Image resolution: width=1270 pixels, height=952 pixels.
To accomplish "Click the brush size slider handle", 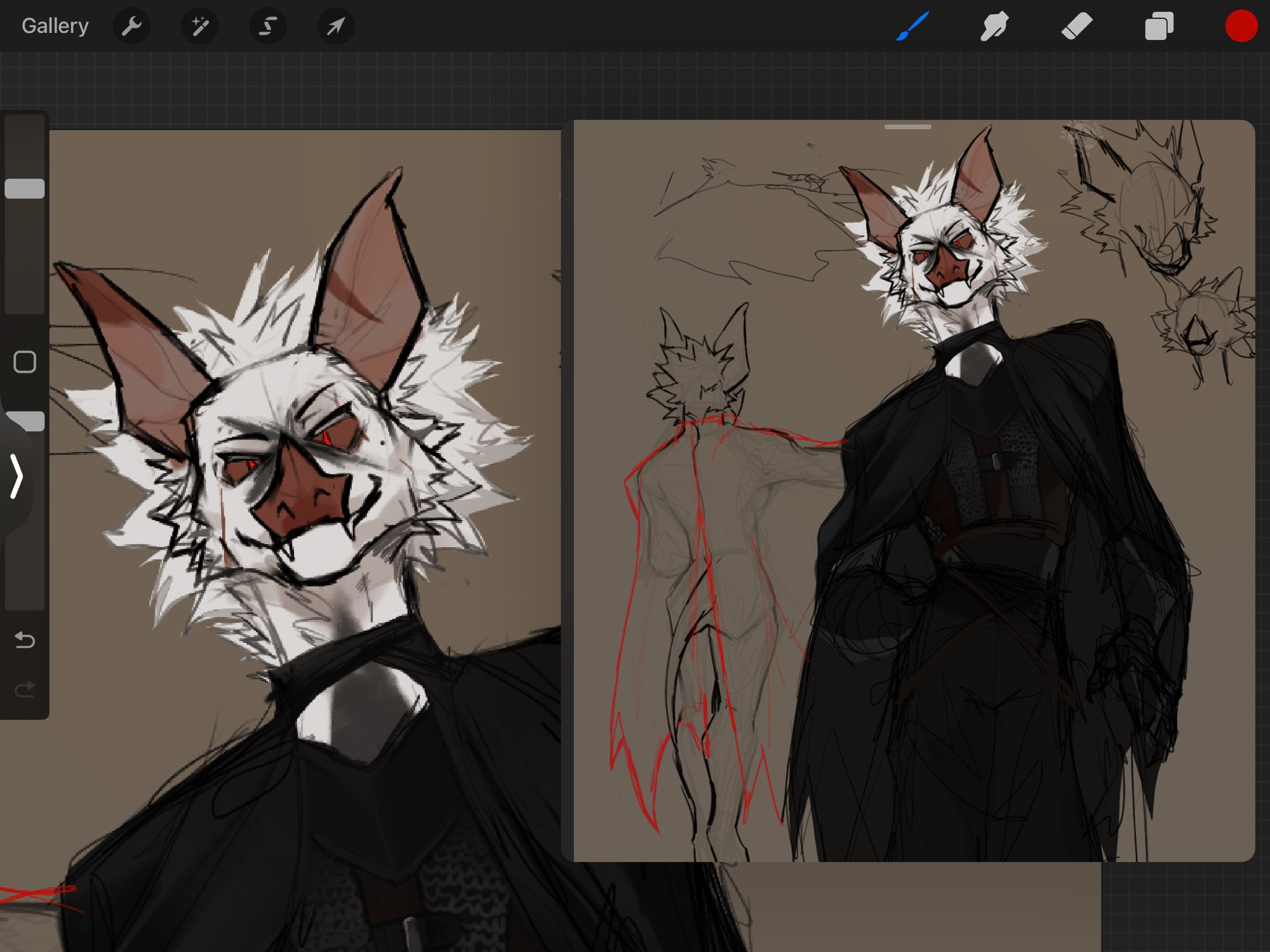I will point(25,188).
